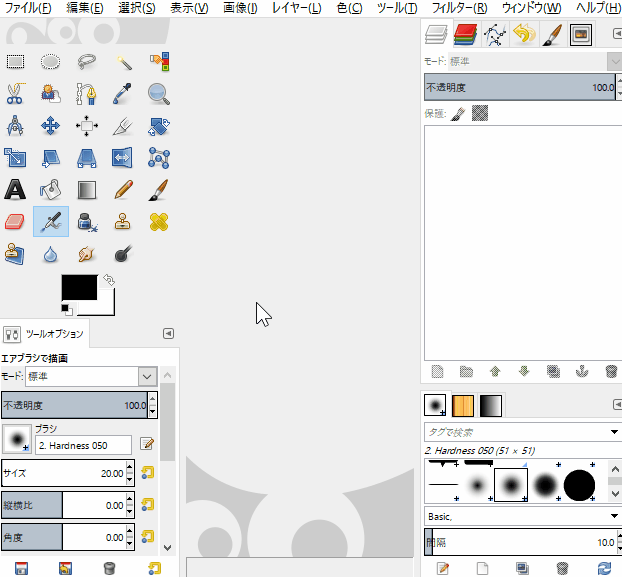Open the tool options panel menu arrow
This screenshot has width=622, height=577.
pos(168,334)
